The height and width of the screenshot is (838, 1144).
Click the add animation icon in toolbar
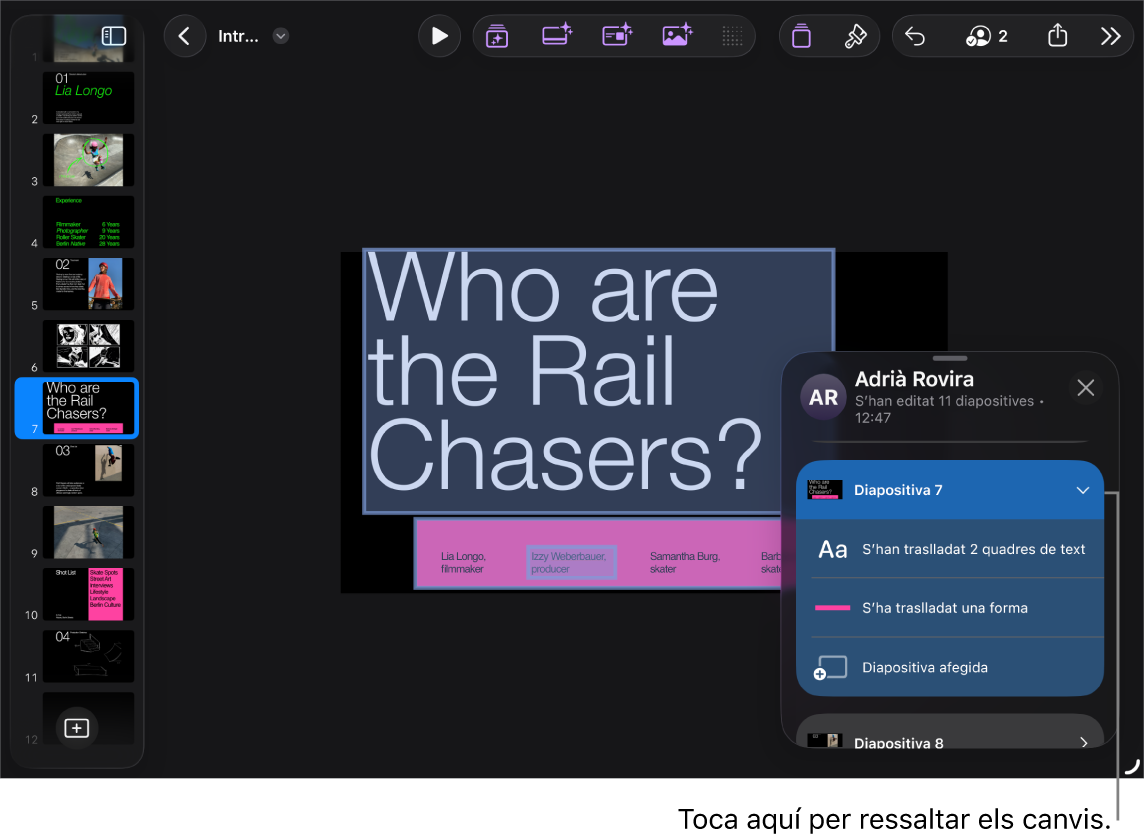[497, 36]
